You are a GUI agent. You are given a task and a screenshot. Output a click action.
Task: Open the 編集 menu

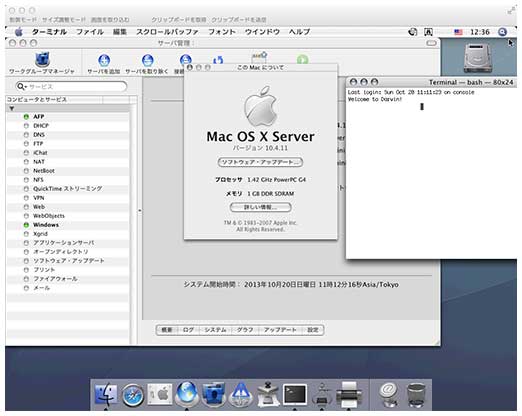(x=120, y=32)
